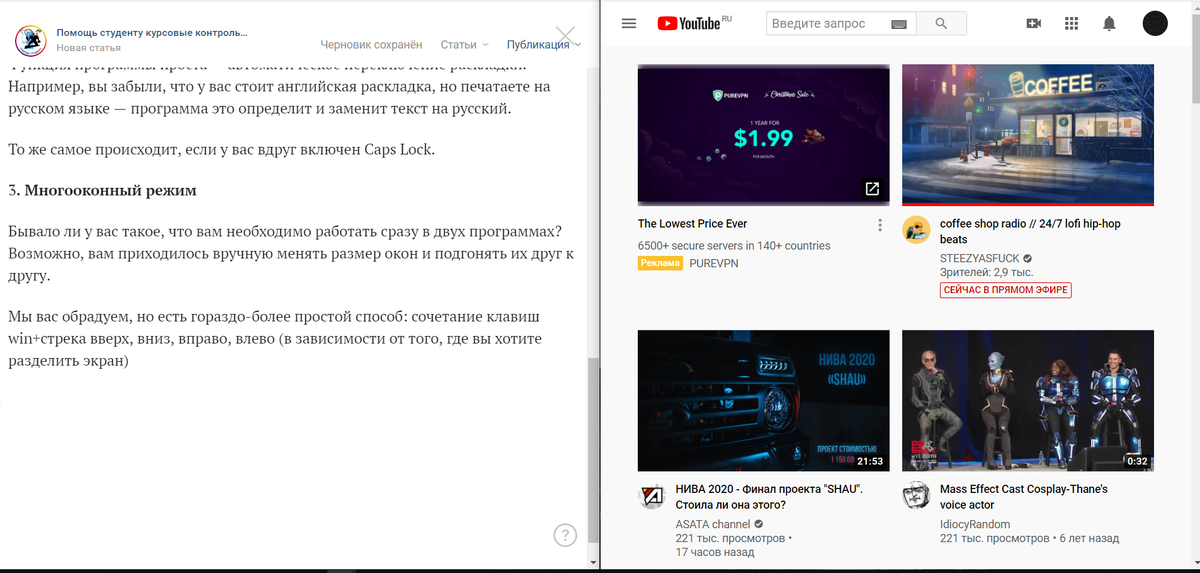Open the YouTube apps grid icon

coord(1072,23)
